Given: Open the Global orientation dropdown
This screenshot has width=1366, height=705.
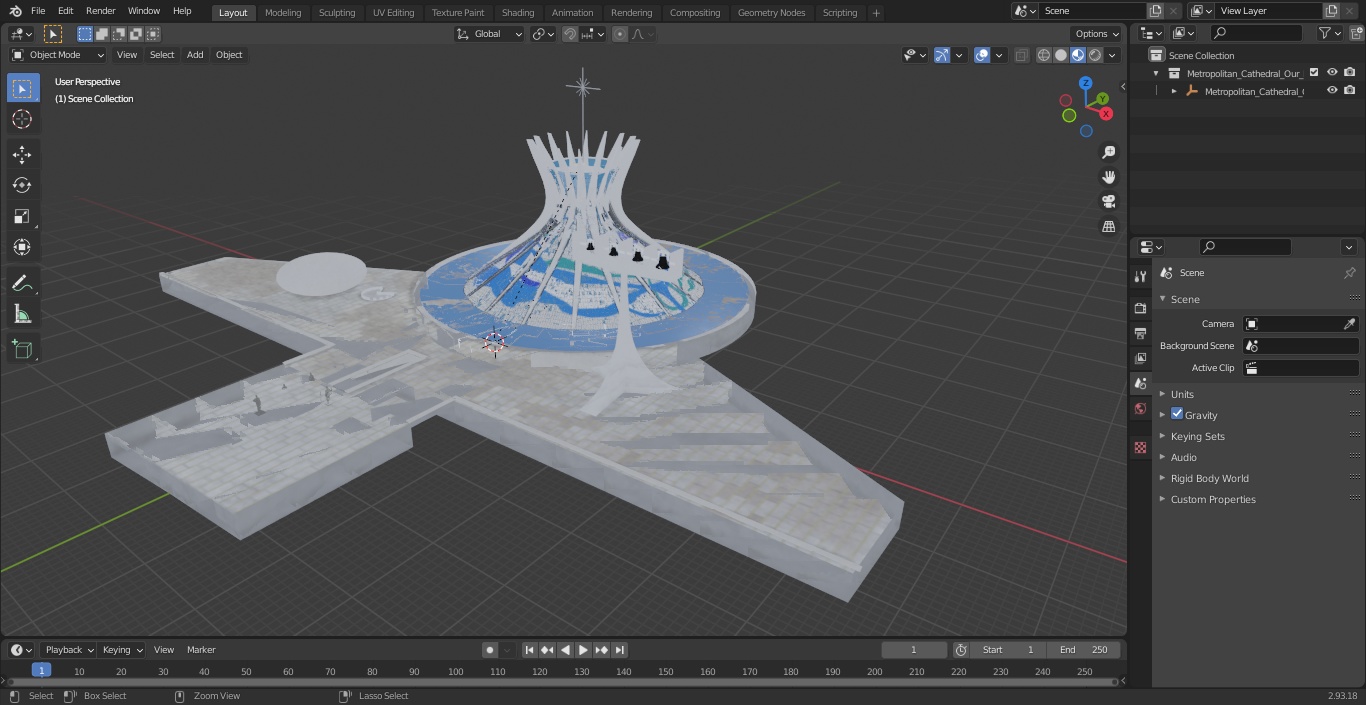Looking at the screenshot, I should click(x=489, y=34).
